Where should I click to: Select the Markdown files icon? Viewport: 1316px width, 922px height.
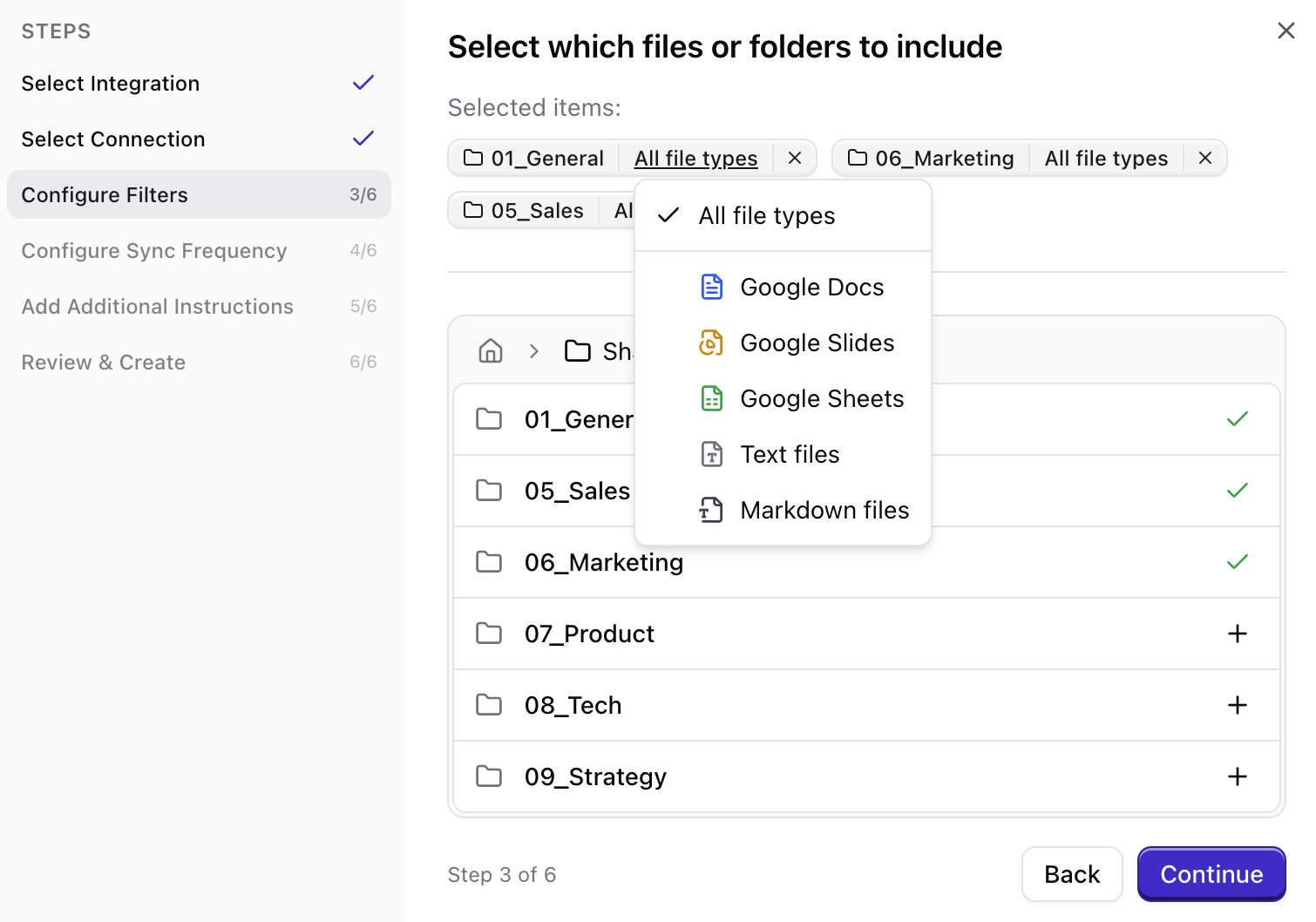click(710, 510)
